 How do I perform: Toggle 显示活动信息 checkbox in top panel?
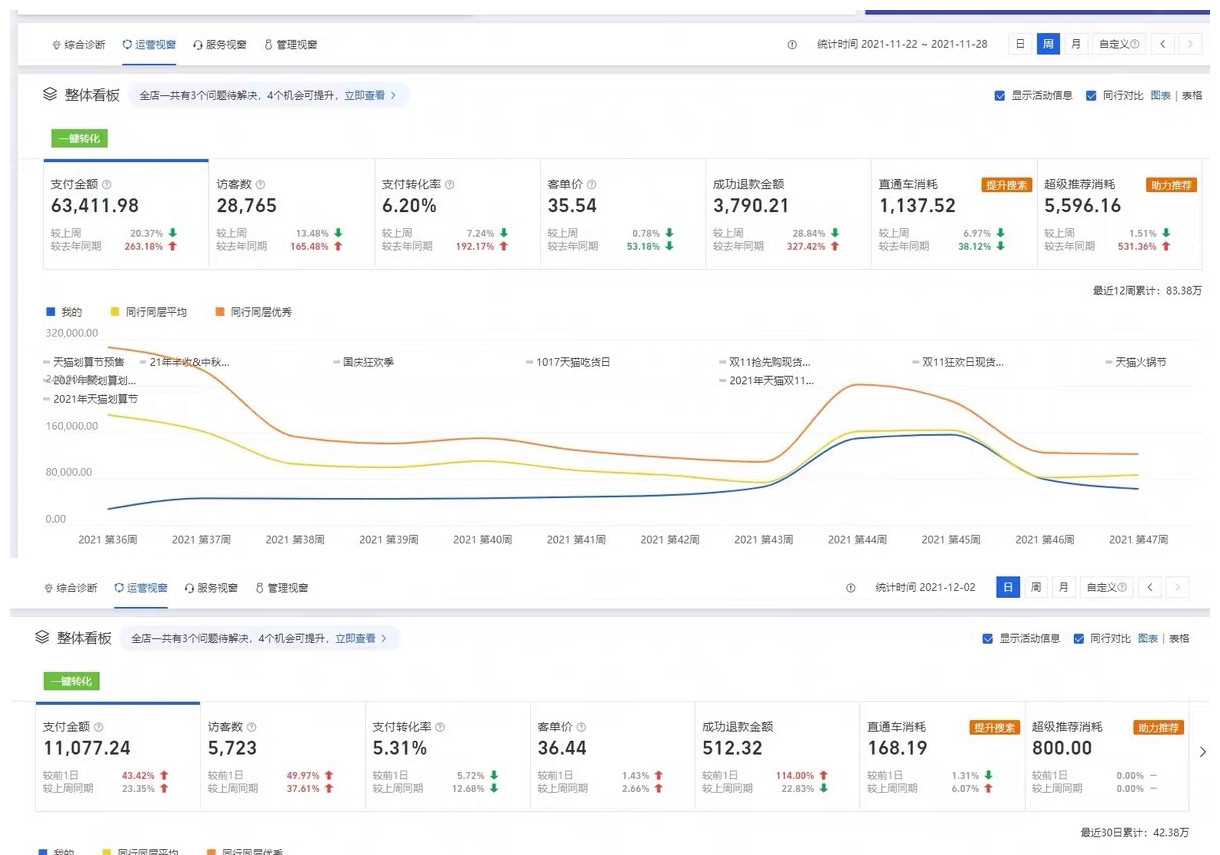click(x=1000, y=96)
